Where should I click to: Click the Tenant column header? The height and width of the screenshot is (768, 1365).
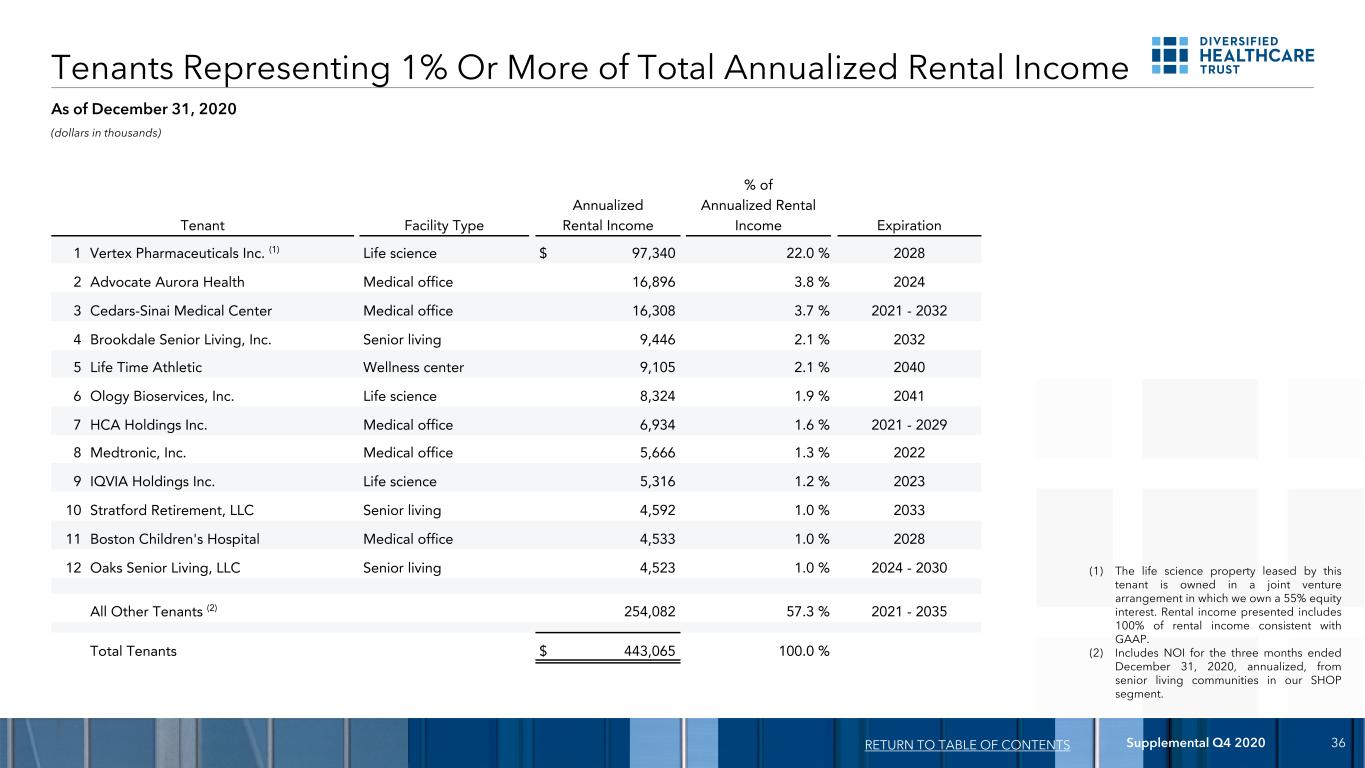pos(197,226)
